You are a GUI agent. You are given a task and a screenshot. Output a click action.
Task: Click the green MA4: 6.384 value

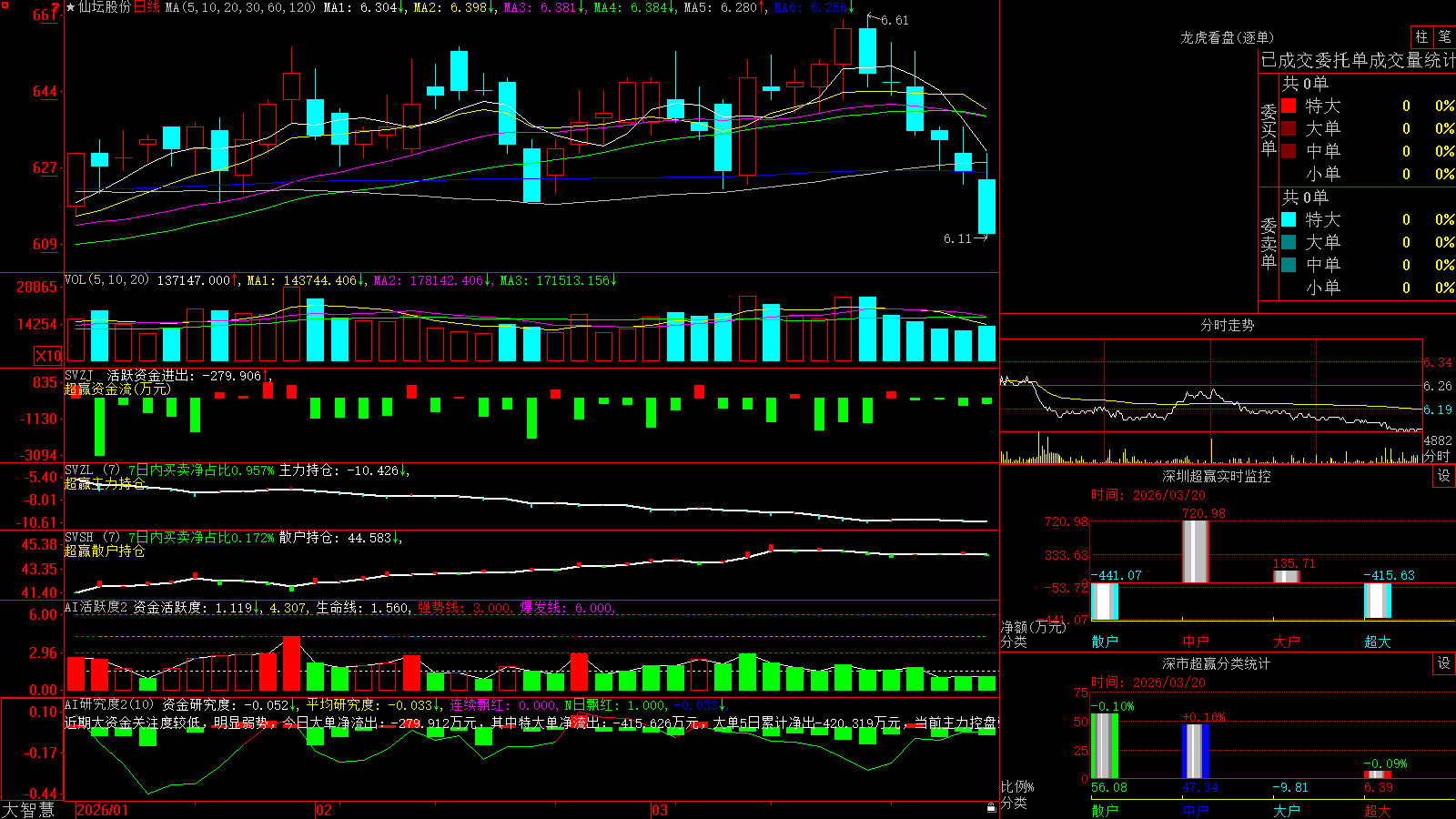[x=634, y=7]
